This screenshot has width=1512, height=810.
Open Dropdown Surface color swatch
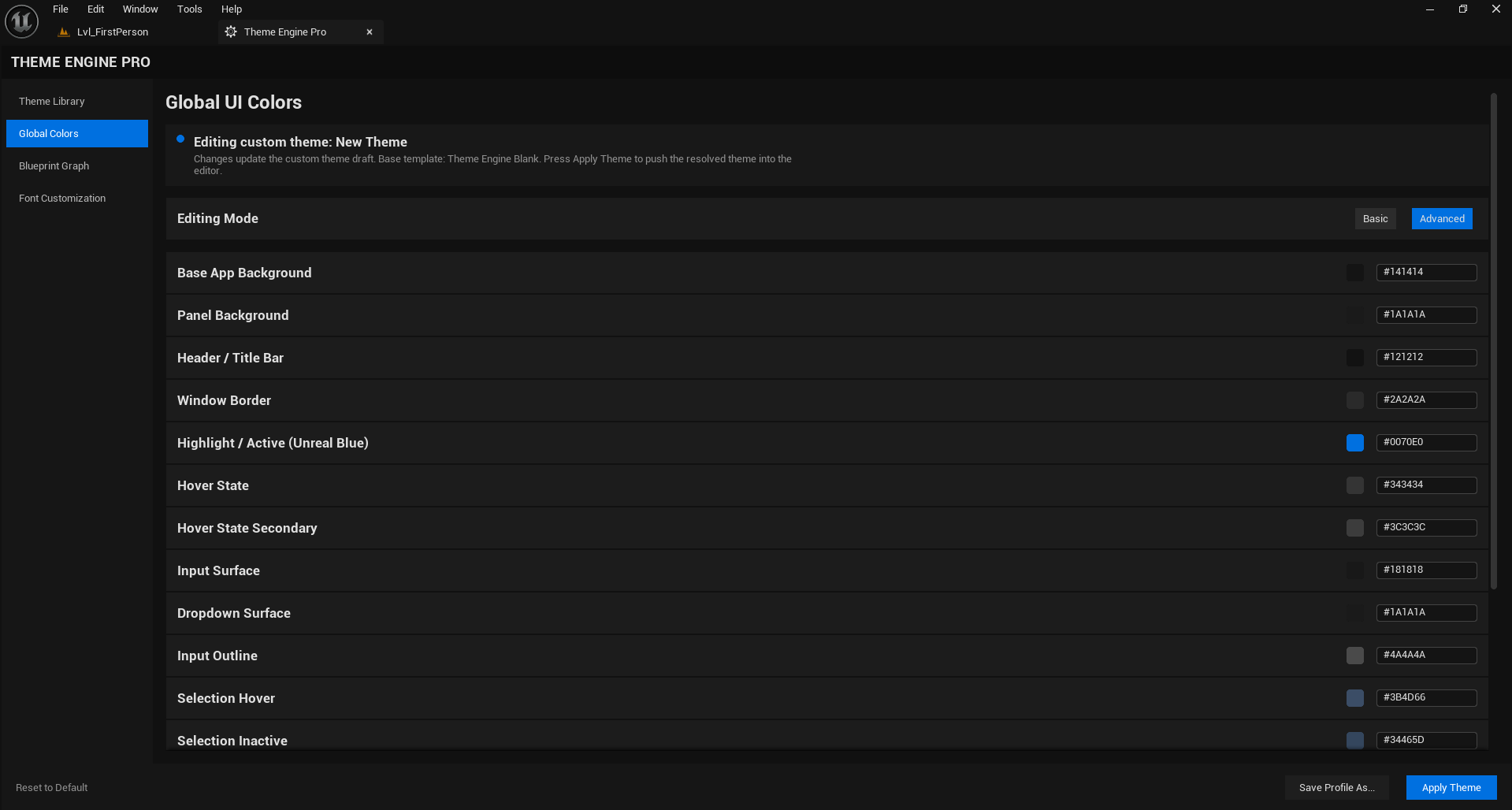coord(1355,613)
